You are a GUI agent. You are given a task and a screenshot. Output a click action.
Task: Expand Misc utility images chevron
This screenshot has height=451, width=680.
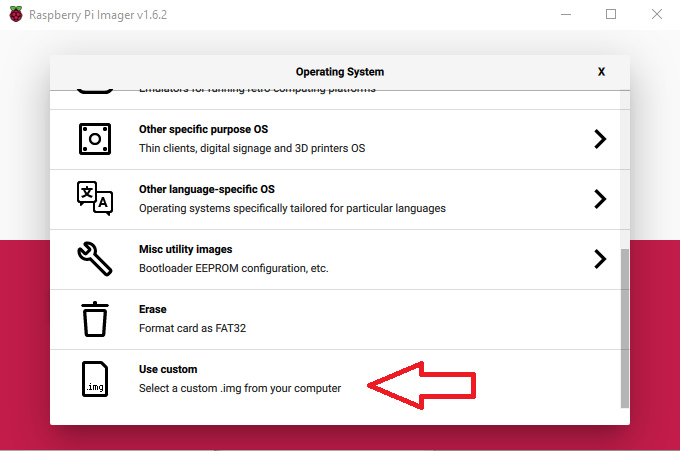[600, 259]
